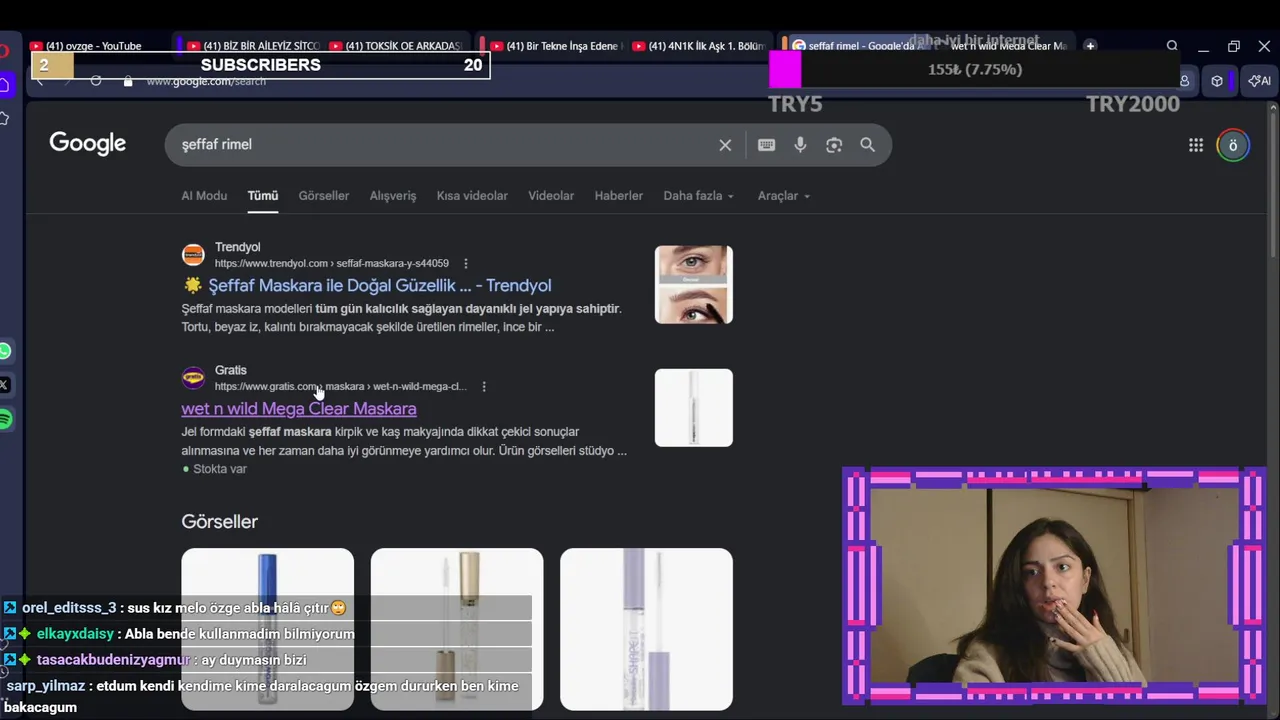The image size is (1280, 720).
Task: Open the on-screen keyboard icon in search bar
Action: [766, 145]
